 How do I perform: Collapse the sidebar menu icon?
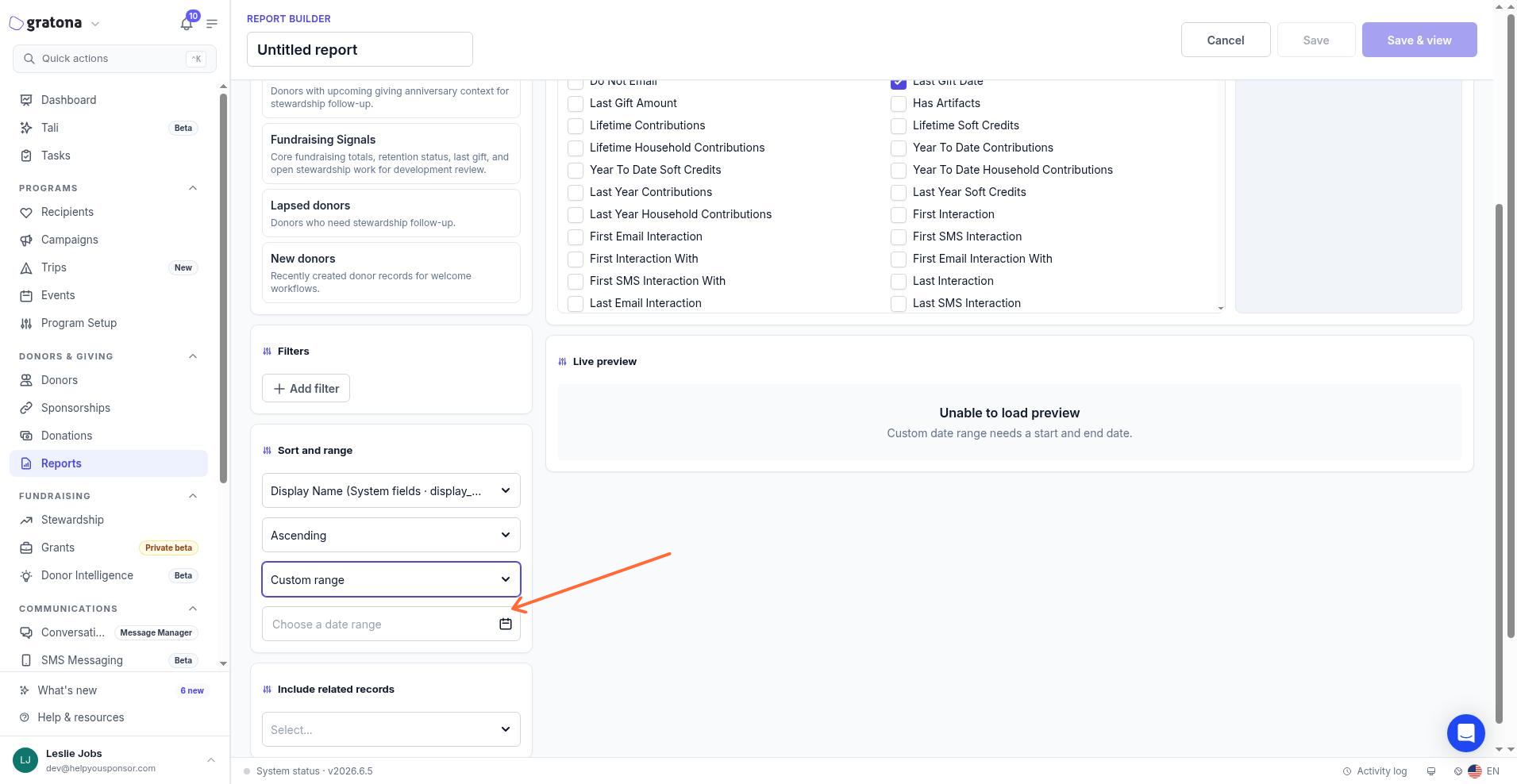pyautogui.click(x=212, y=24)
